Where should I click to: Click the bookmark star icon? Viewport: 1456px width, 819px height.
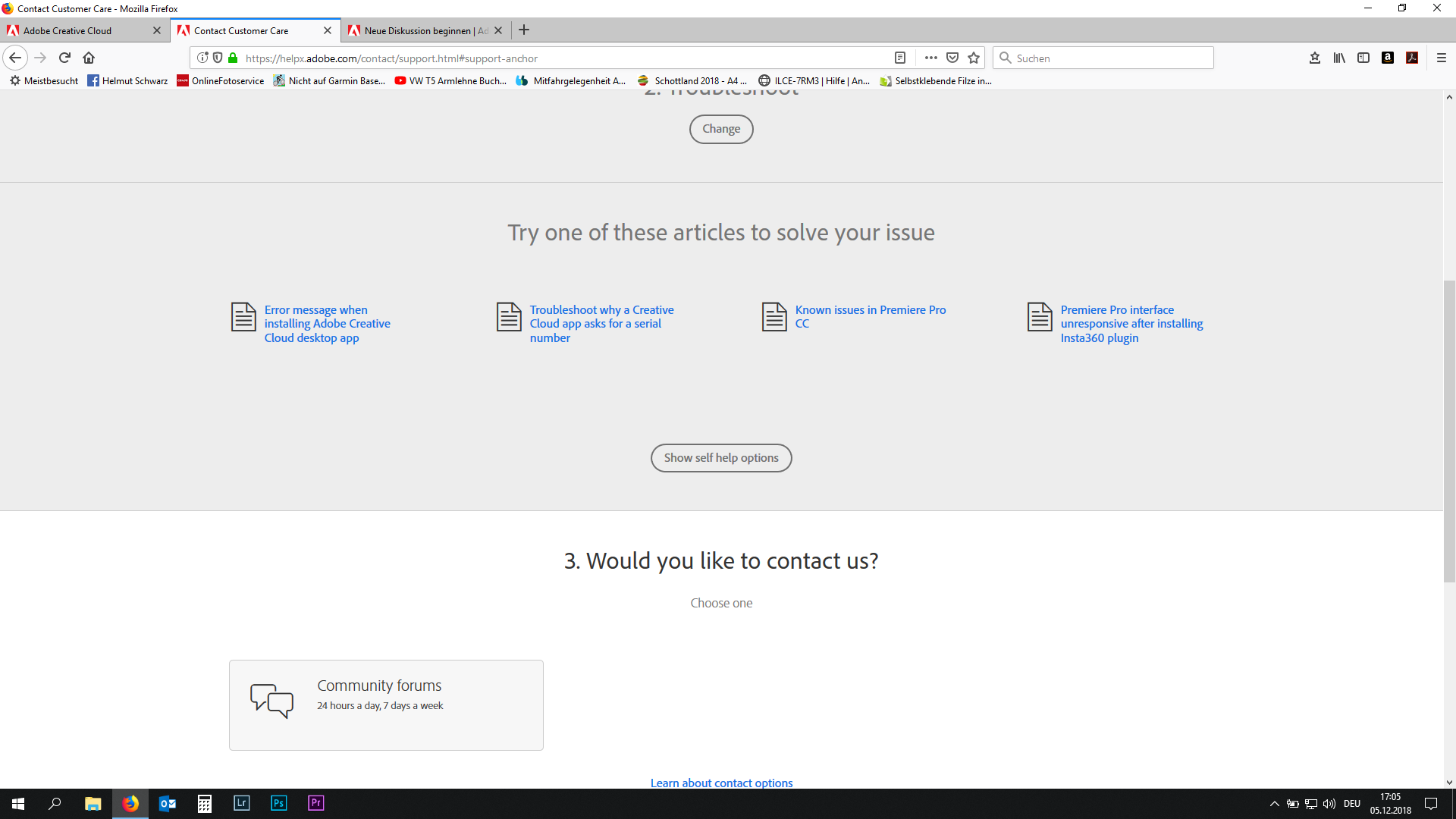974,57
